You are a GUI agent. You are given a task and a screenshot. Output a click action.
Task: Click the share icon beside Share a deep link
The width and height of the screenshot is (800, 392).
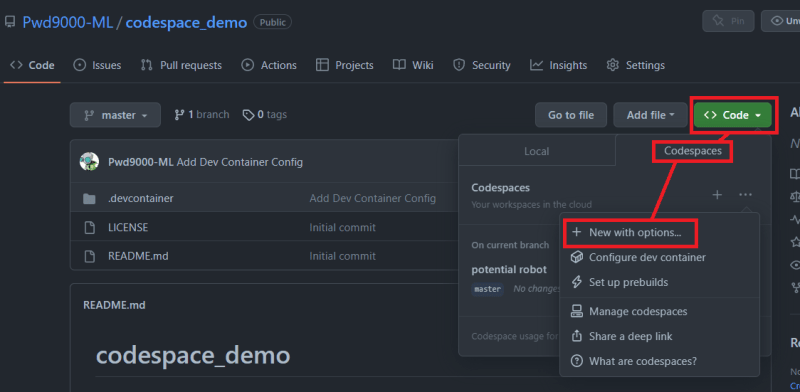point(577,336)
